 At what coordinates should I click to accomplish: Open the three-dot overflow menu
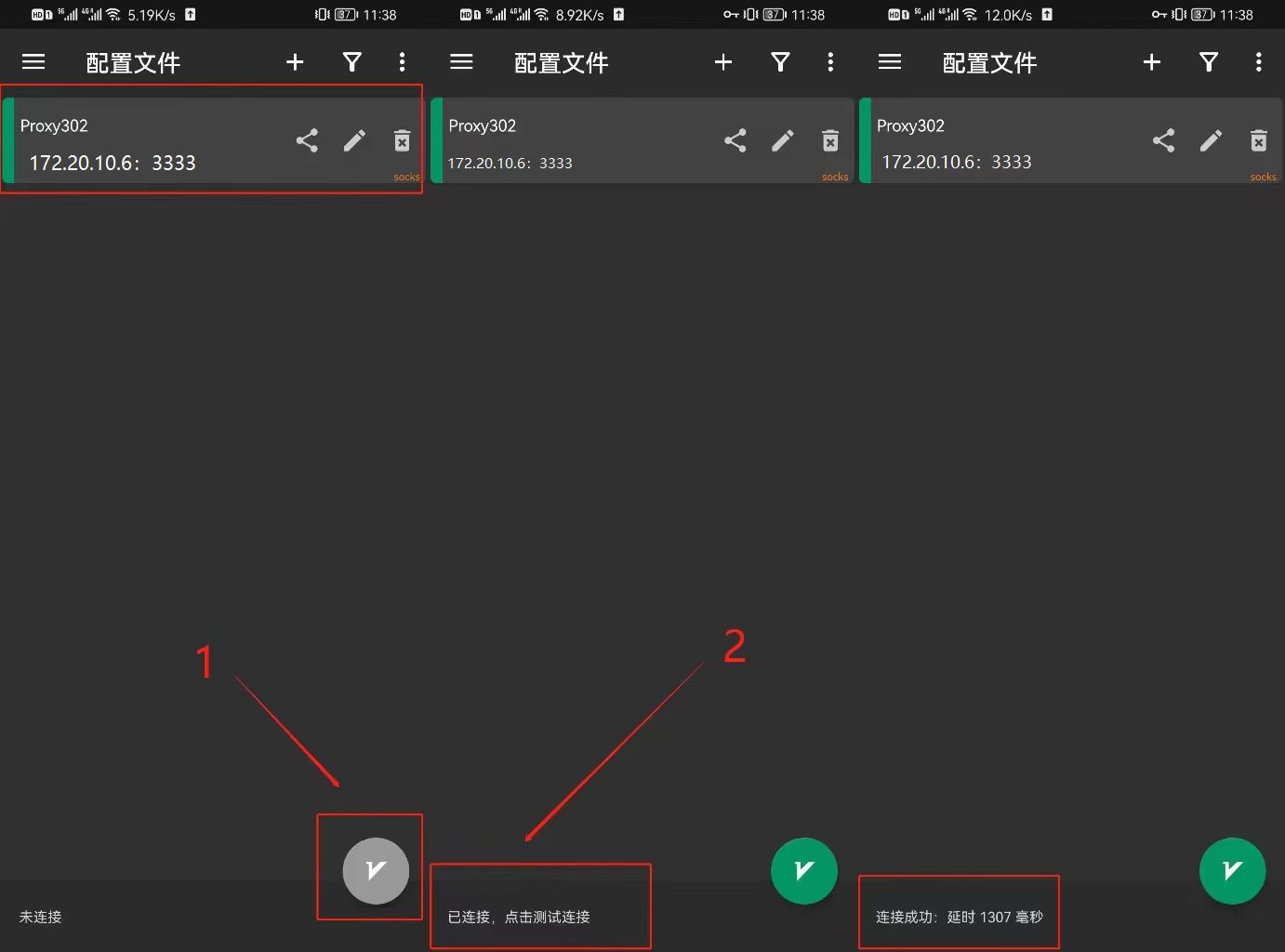[x=402, y=61]
